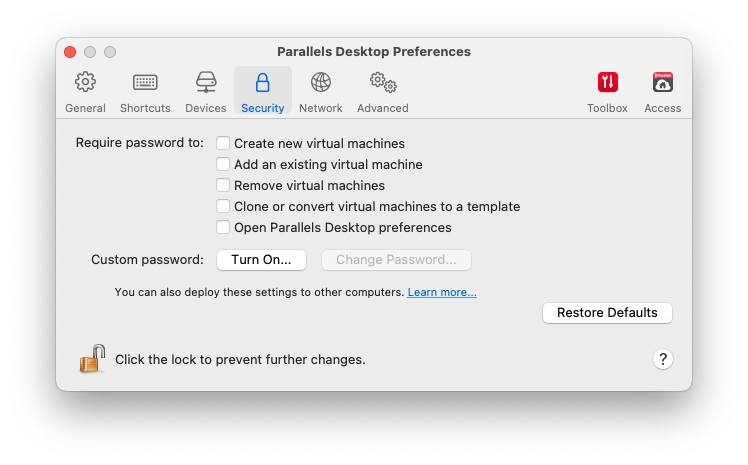Open help with the question mark button

tap(663, 359)
